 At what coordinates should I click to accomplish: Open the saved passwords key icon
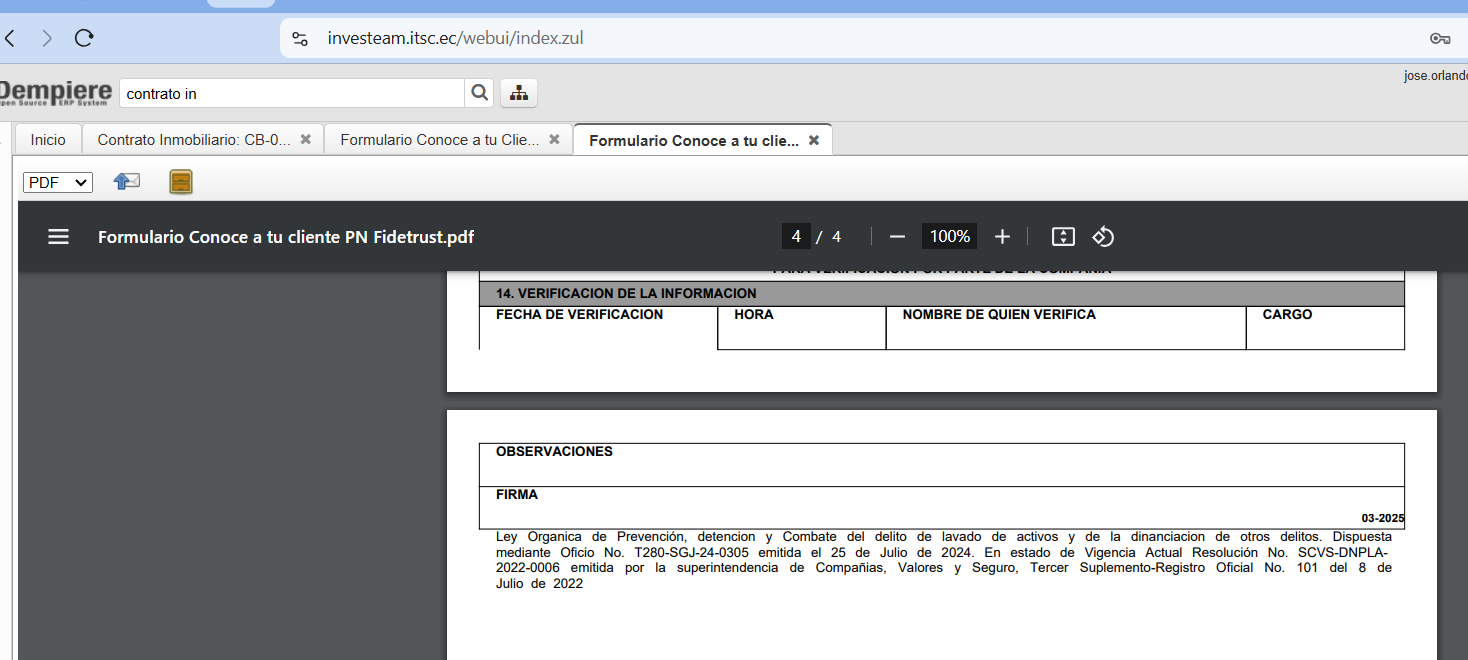[1440, 39]
